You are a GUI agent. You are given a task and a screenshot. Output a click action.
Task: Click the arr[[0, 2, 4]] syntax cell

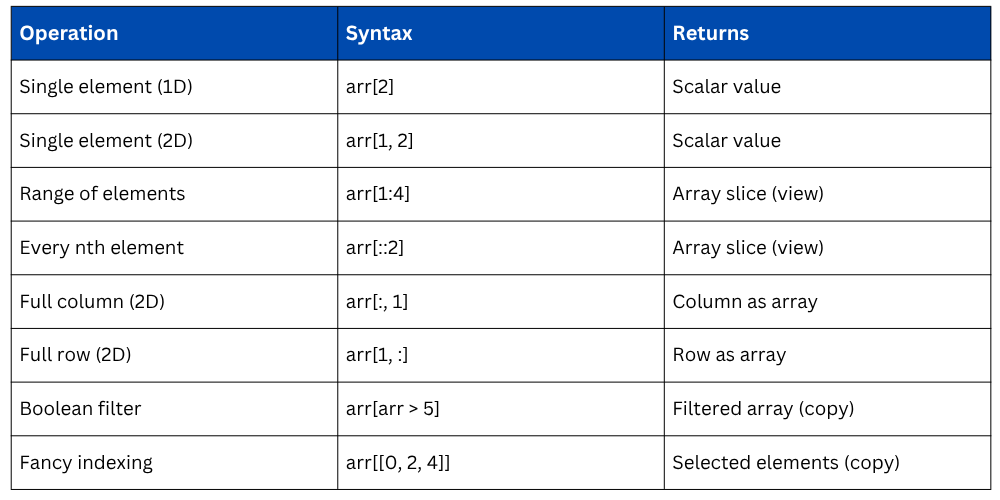pos(399,463)
